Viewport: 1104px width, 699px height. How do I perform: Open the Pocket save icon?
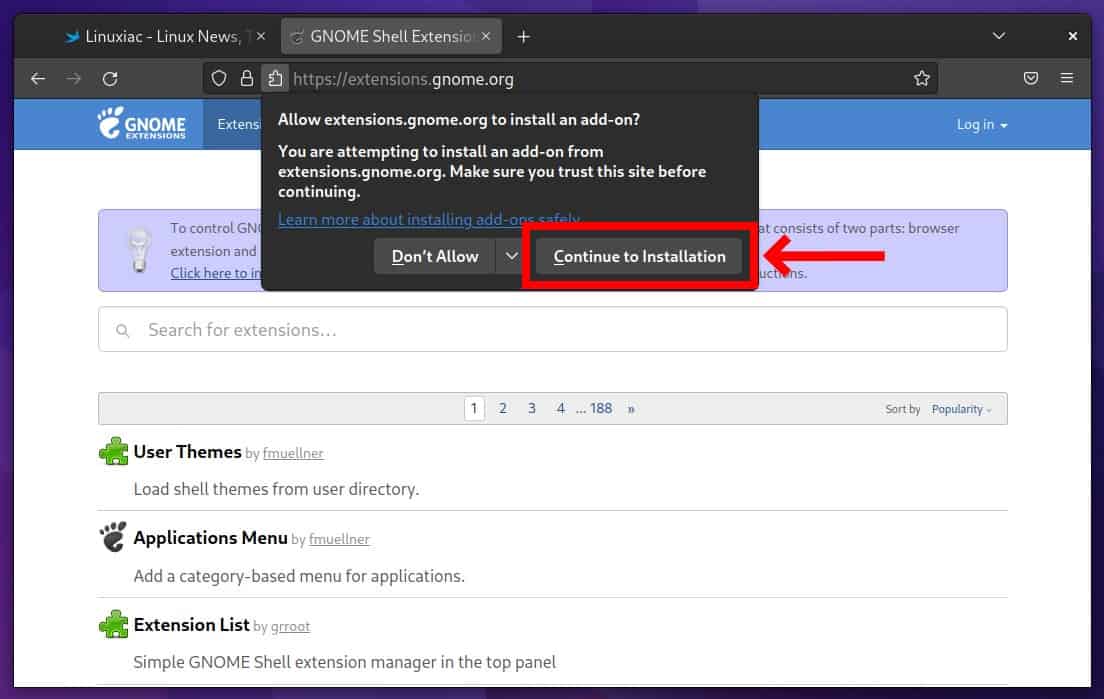pos(1031,78)
